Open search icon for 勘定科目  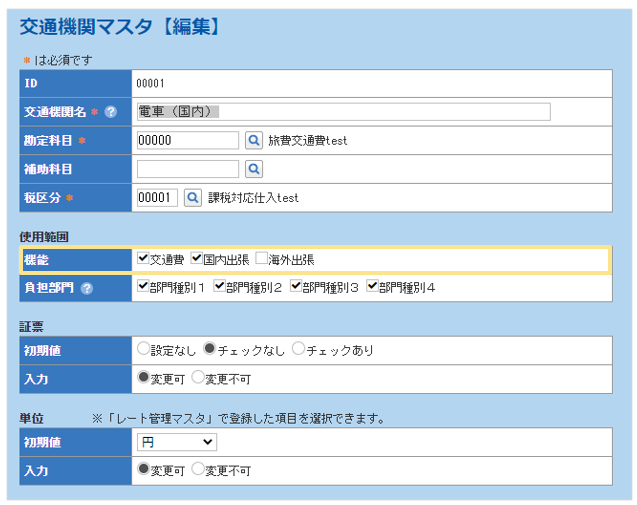coord(254,141)
